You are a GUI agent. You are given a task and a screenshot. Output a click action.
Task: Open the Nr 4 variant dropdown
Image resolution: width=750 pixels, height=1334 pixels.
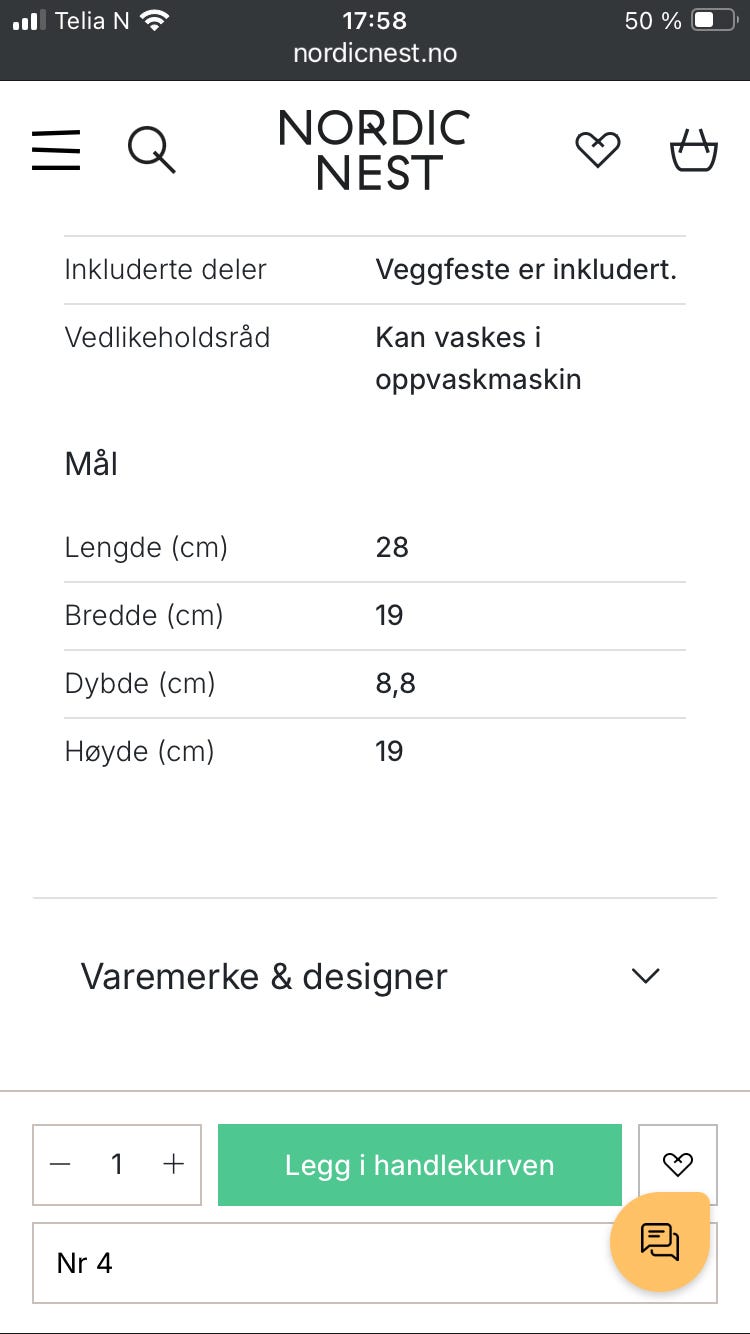320,1263
